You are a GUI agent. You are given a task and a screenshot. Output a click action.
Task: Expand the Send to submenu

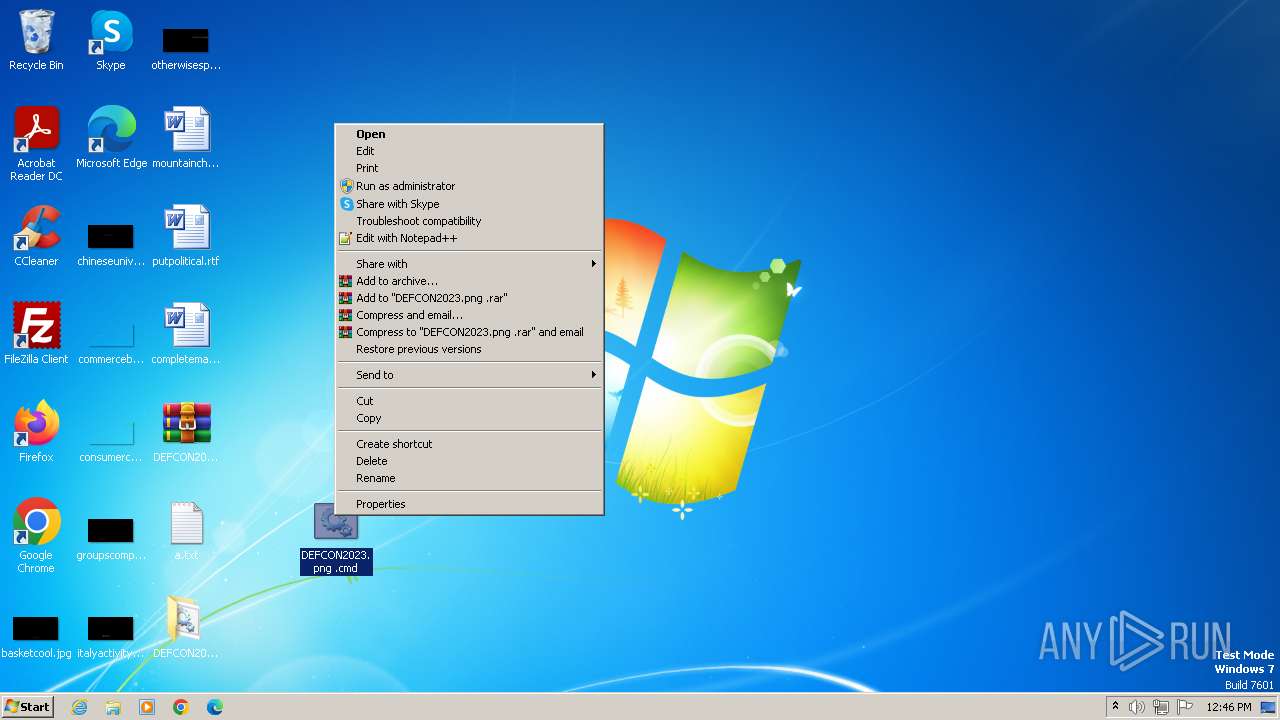pyautogui.click(x=469, y=375)
